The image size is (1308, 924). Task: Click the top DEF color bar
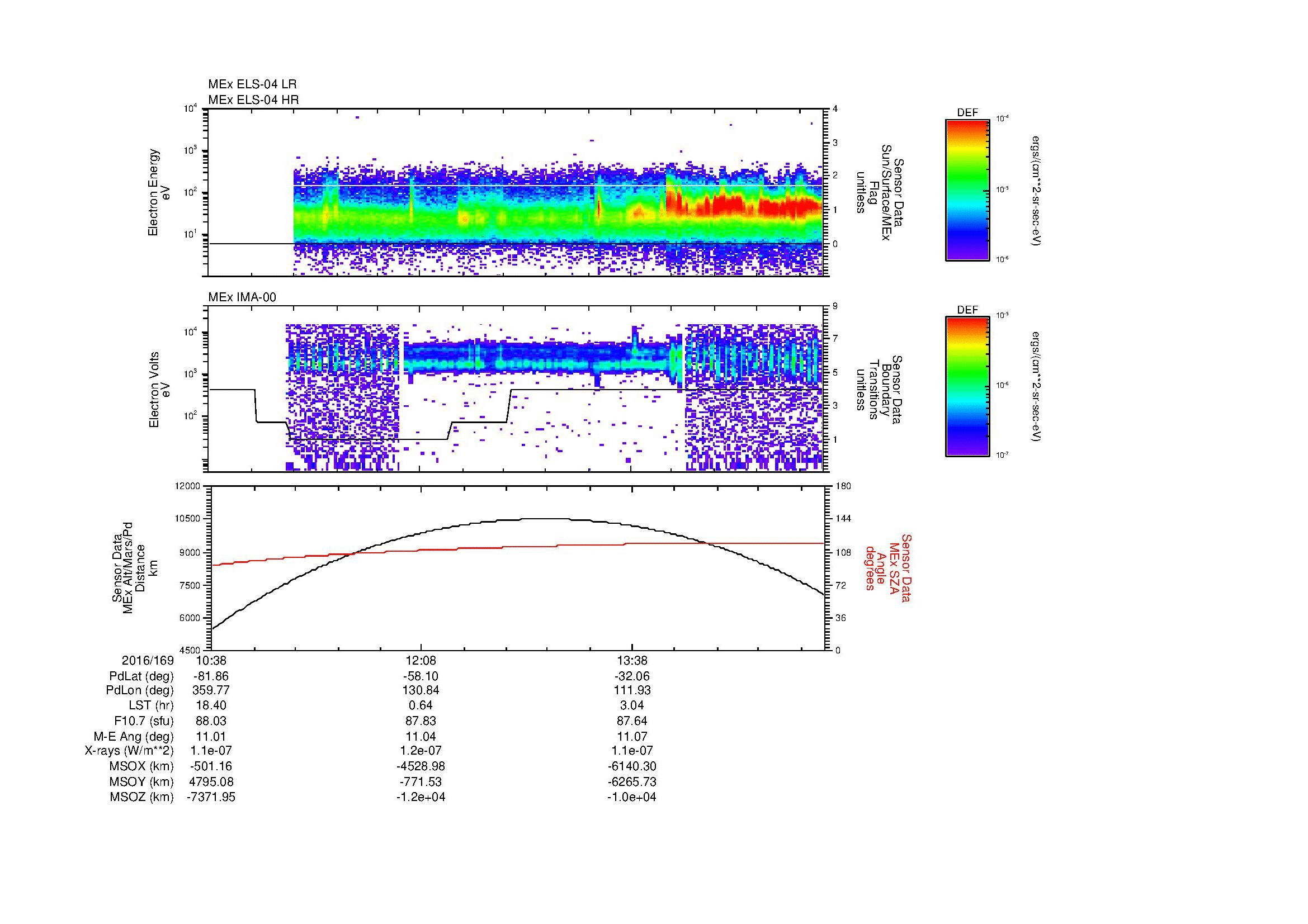pyautogui.click(x=967, y=189)
